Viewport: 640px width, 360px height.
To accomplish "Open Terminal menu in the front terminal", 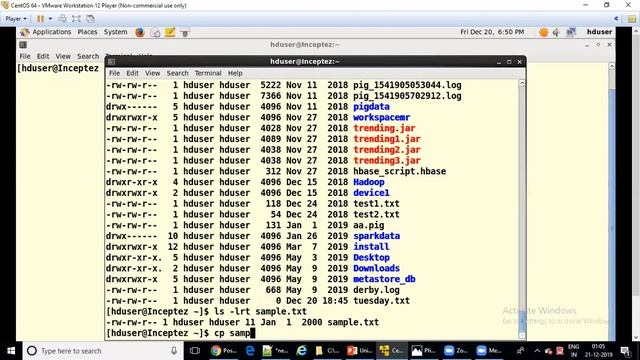I will 208,73.
